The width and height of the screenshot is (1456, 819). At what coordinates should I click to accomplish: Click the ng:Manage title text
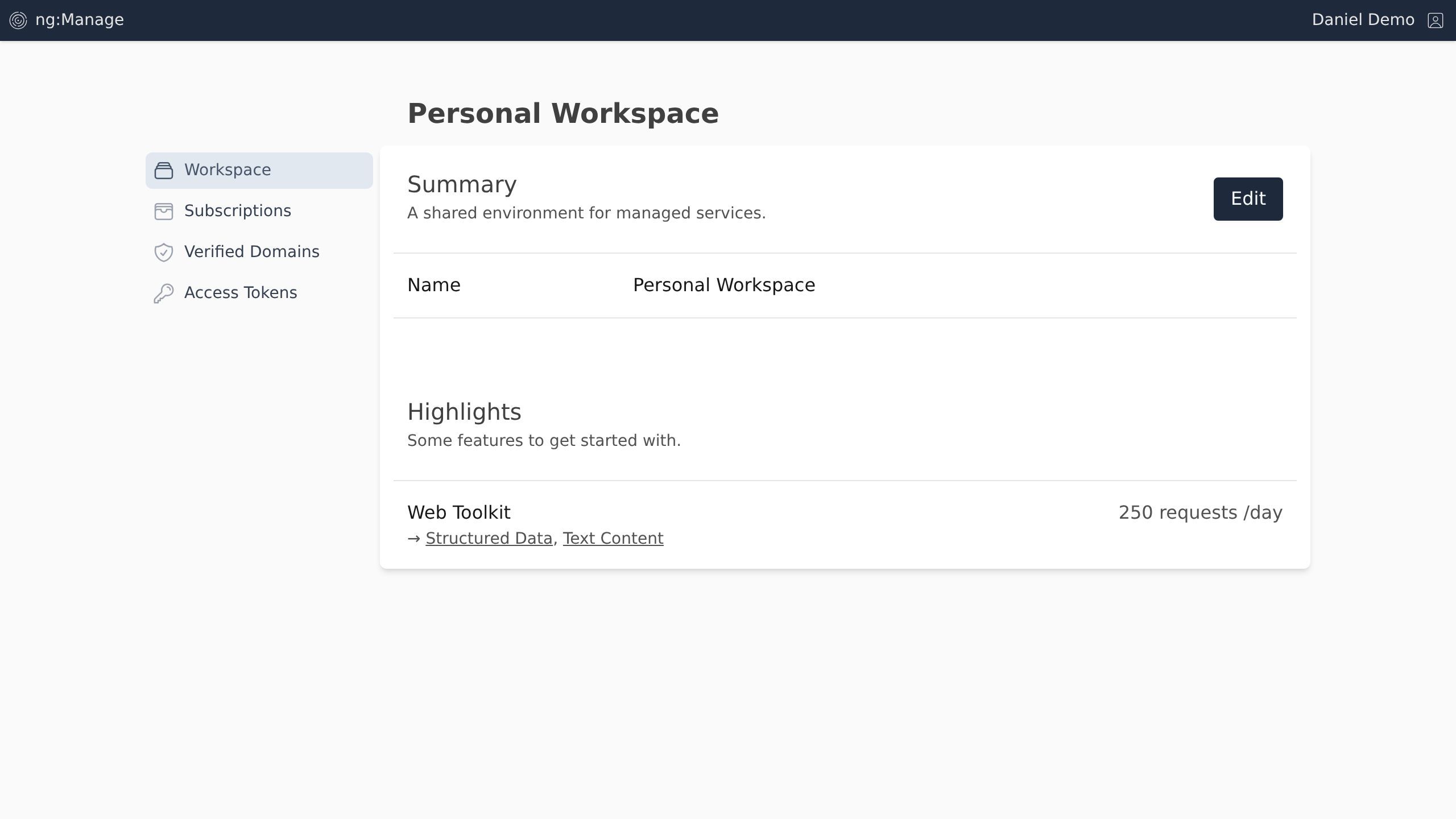[x=80, y=20]
